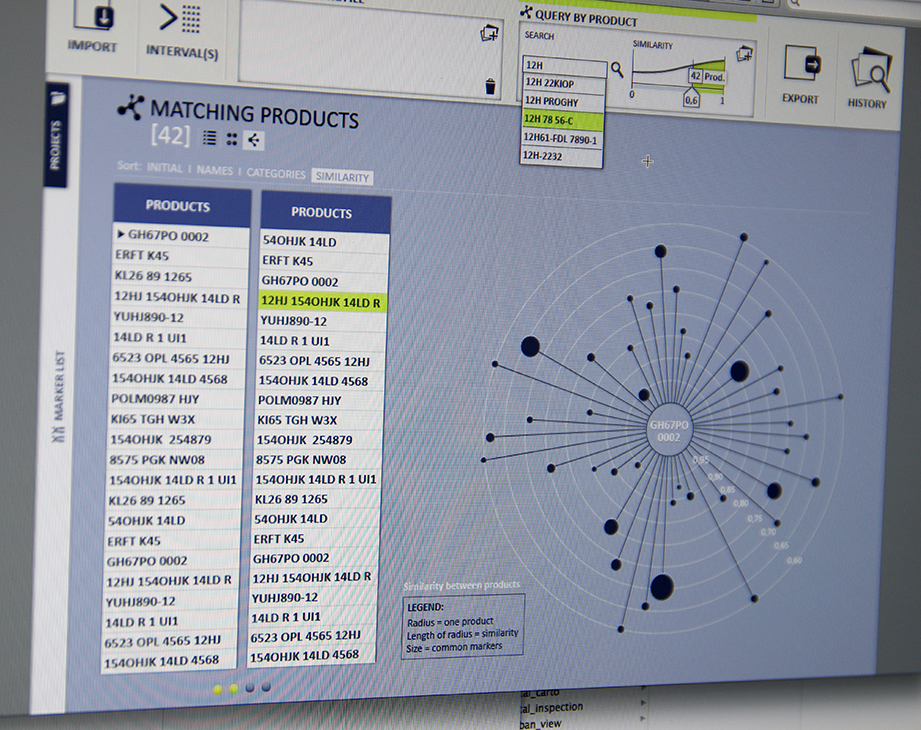Choose highlighted 12H 78 56-C suggestion
Image resolution: width=921 pixels, height=730 pixels.
pos(563,120)
